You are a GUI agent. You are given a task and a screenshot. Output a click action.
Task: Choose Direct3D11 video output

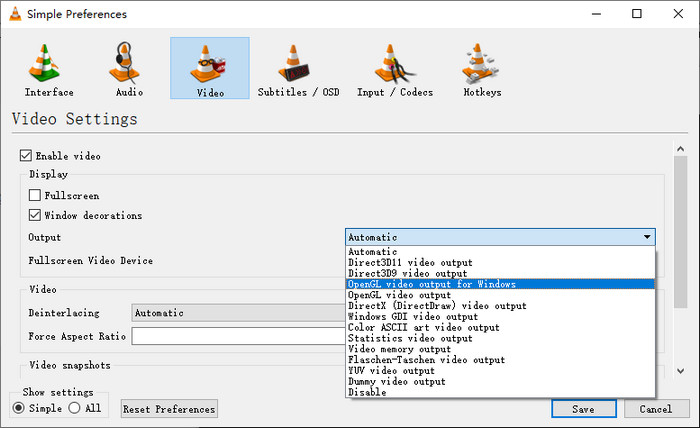pyautogui.click(x=500, y=262)
